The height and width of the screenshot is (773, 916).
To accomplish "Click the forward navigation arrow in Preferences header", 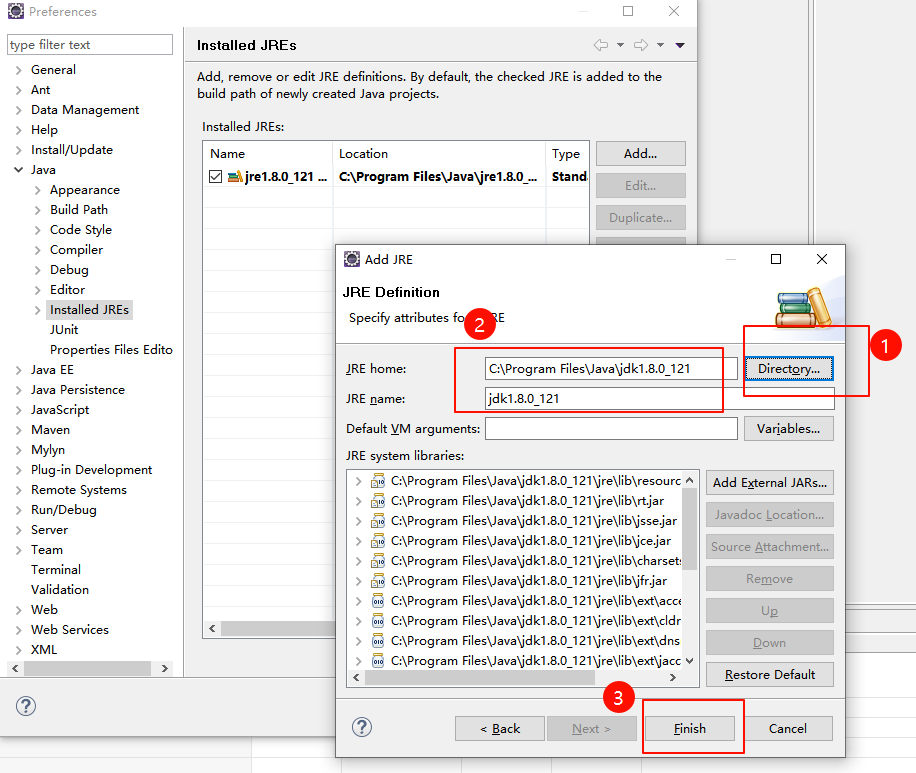I will (x=641, y=45).
